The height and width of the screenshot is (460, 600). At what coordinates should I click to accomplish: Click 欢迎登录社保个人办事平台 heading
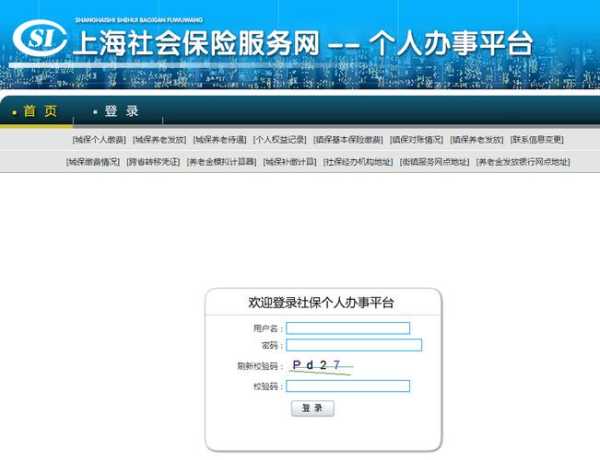point(321,302)
